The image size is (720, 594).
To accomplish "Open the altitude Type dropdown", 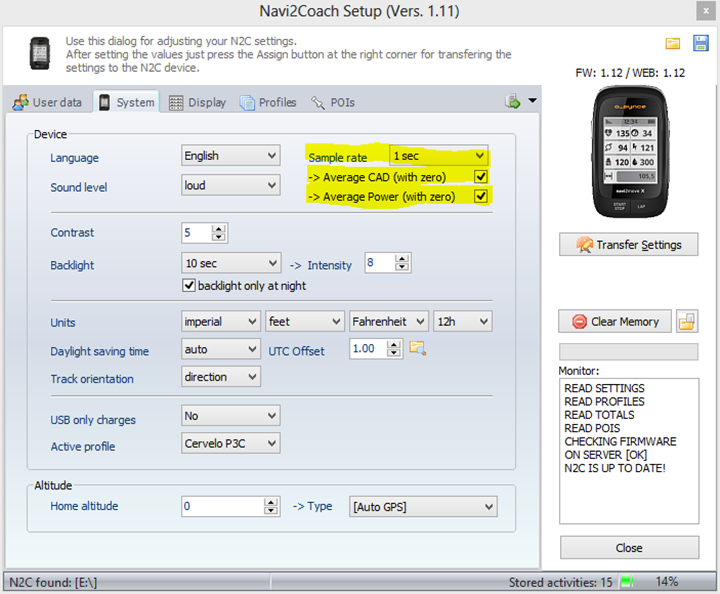I will pos(423,507).
